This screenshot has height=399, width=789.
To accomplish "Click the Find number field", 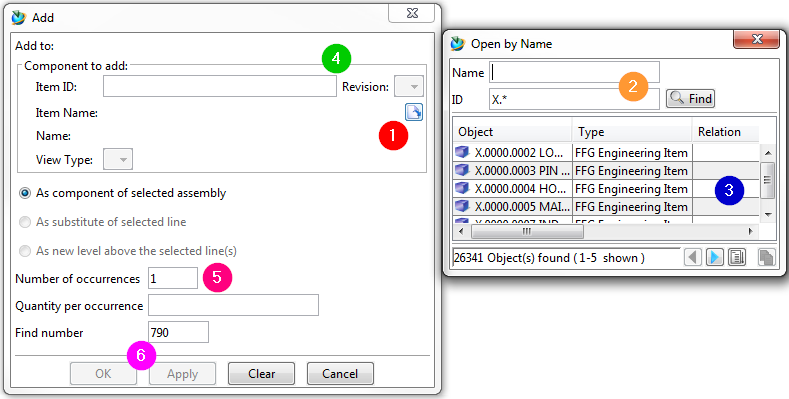I will [178, 332].
